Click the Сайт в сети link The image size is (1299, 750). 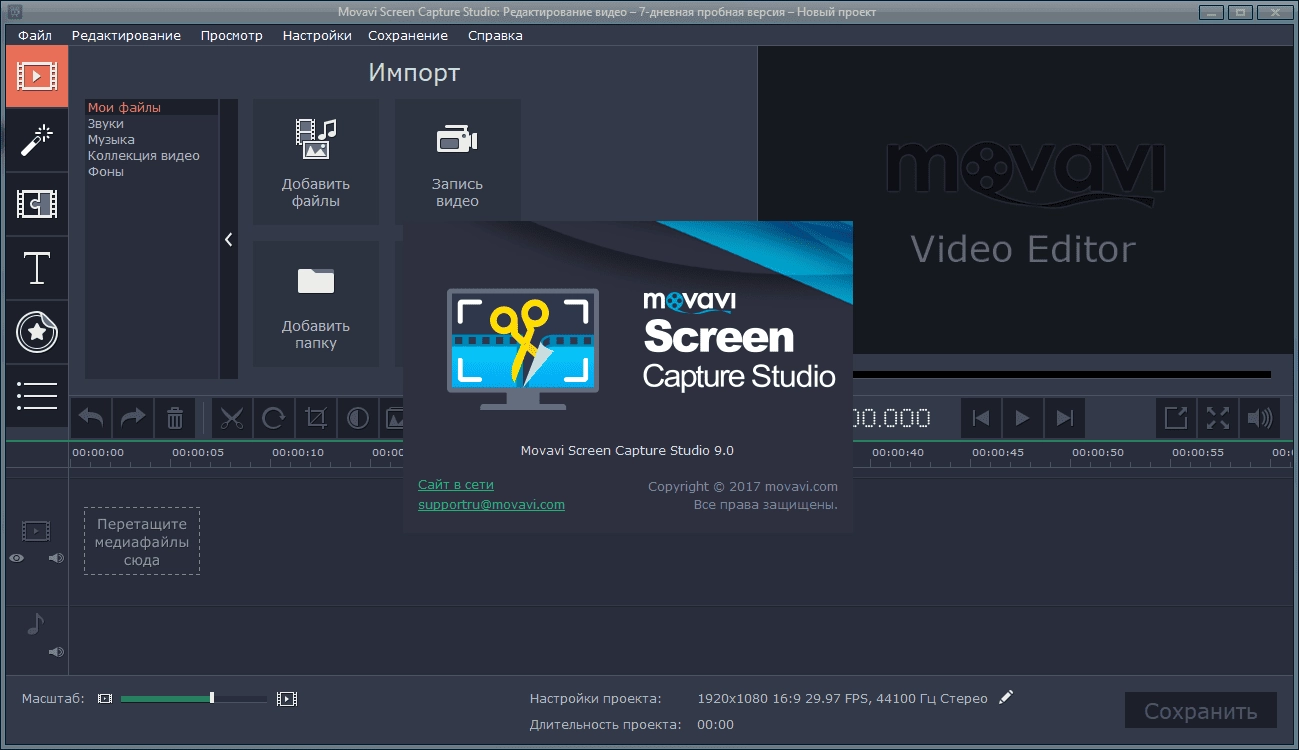click(x=456, y=485)
